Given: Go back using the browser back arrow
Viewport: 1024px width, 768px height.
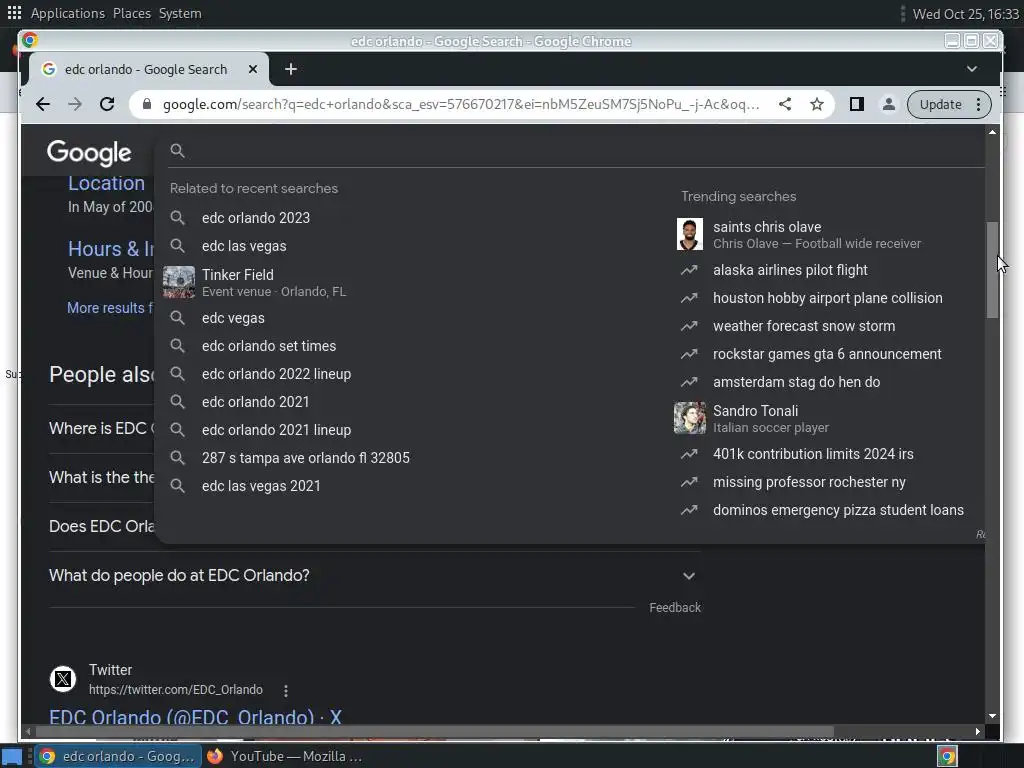Looking at the screenshot, I should pyautogui.click(x=43, y=104).
